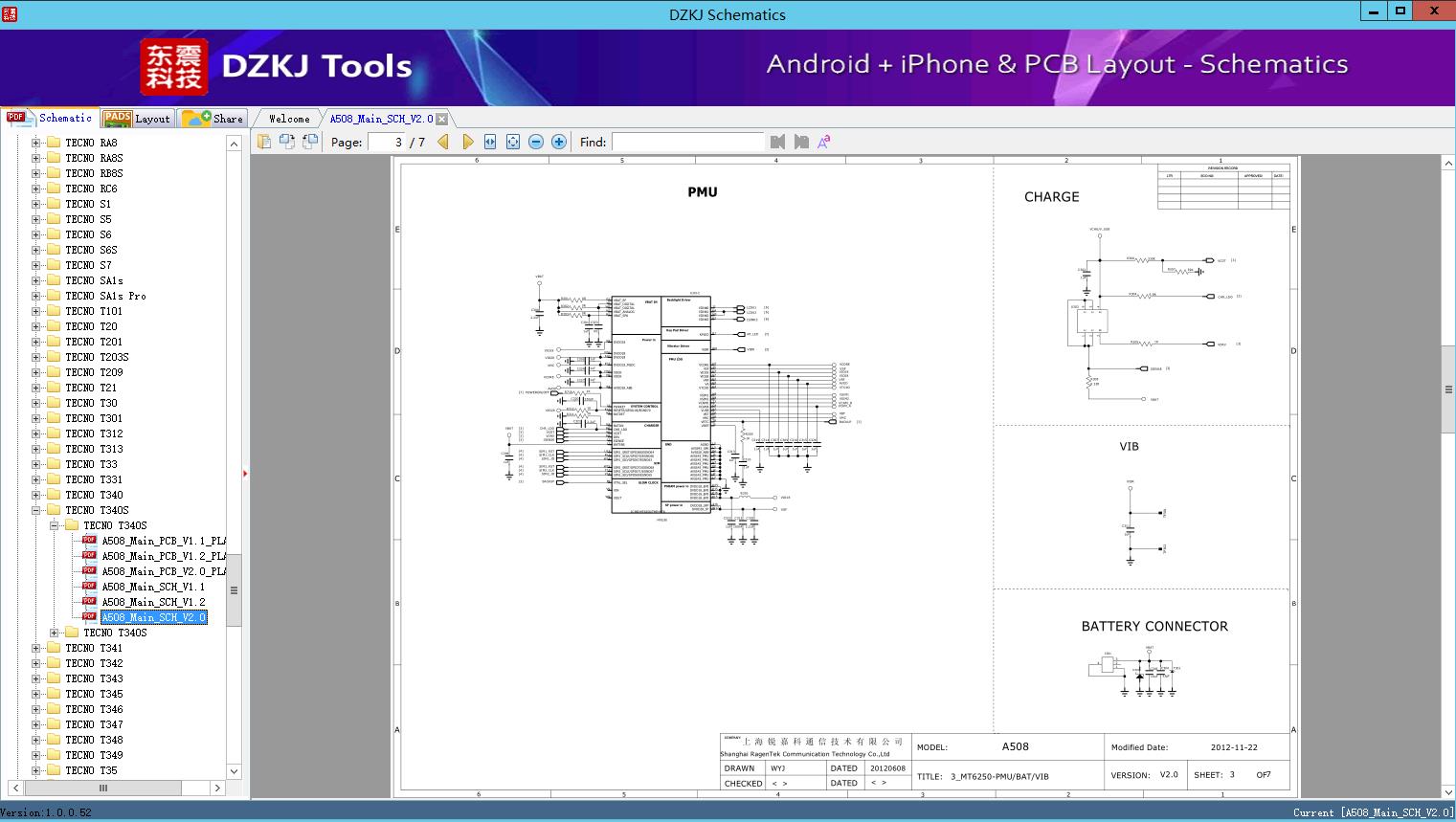
Task: Open the Welcome tab
Action: coord(288,119)
